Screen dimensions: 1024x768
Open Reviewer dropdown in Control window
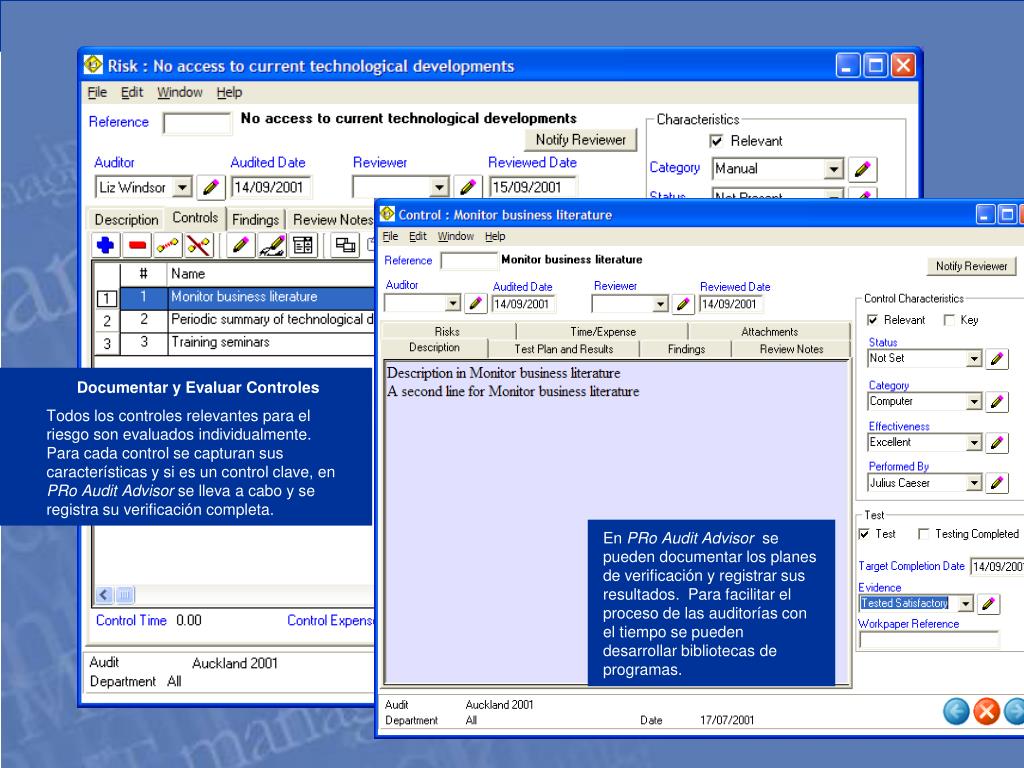tap(660, 304)
